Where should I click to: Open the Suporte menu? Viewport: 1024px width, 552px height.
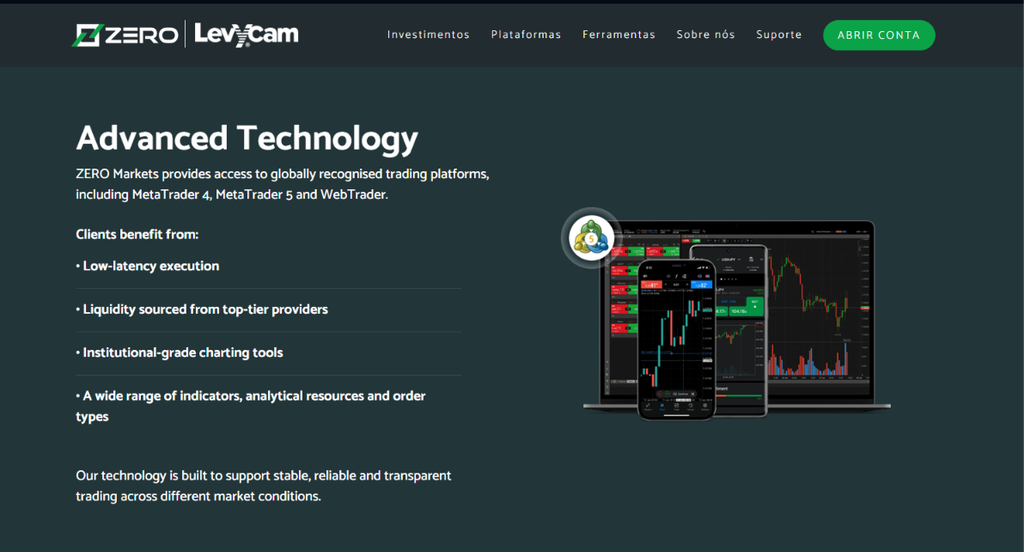[778, 35]
